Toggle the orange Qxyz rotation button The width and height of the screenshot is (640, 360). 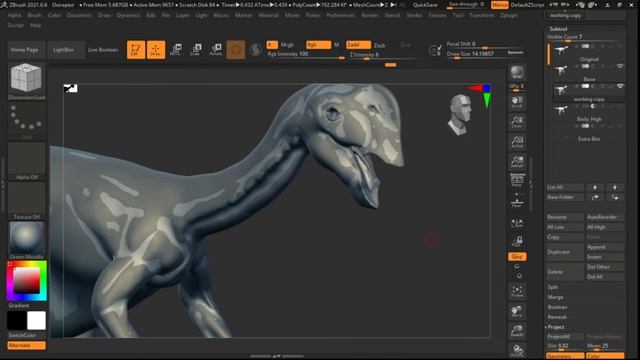point(517,256)
